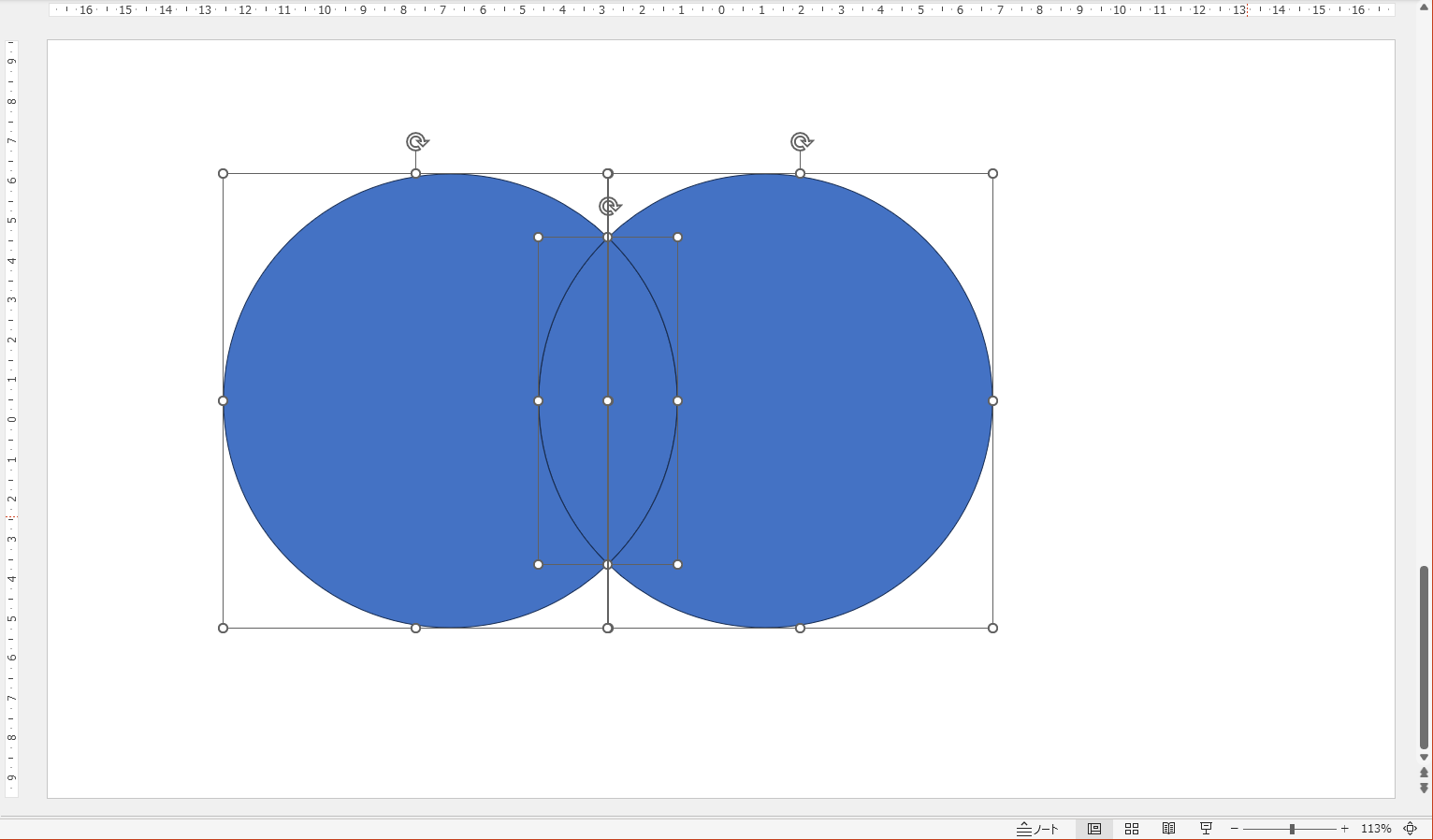Click the vertical scrollbar thumb
The height and width of the screenshot is (840, 1433).
(x=1424, y=657)
